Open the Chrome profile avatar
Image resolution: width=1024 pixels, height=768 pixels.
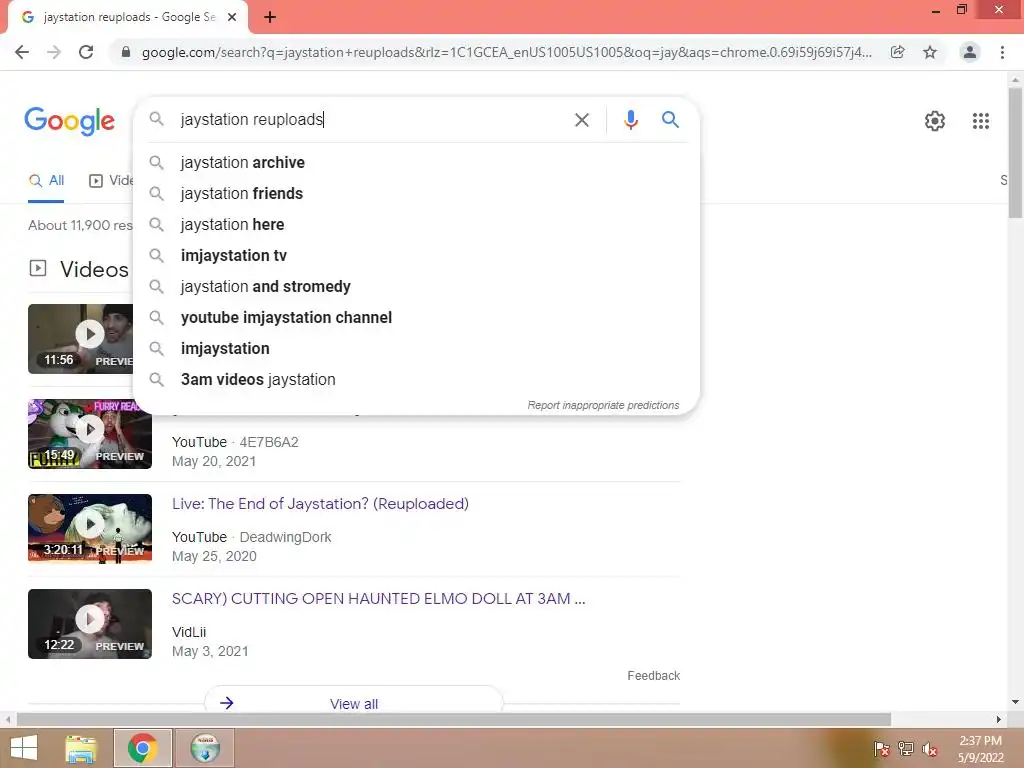click(x=970, y=52)
